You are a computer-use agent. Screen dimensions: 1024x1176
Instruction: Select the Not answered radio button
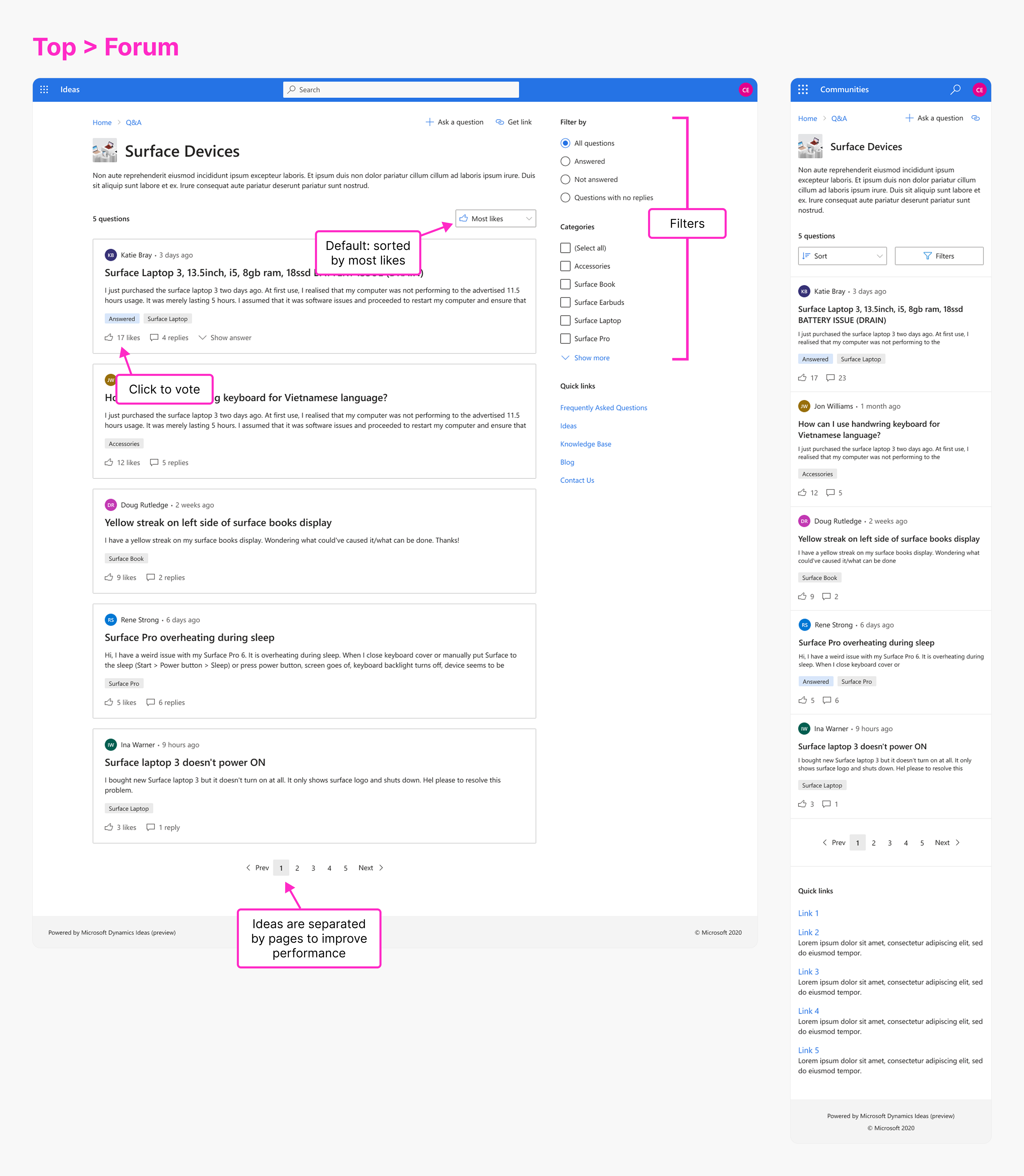coord(565,179)
